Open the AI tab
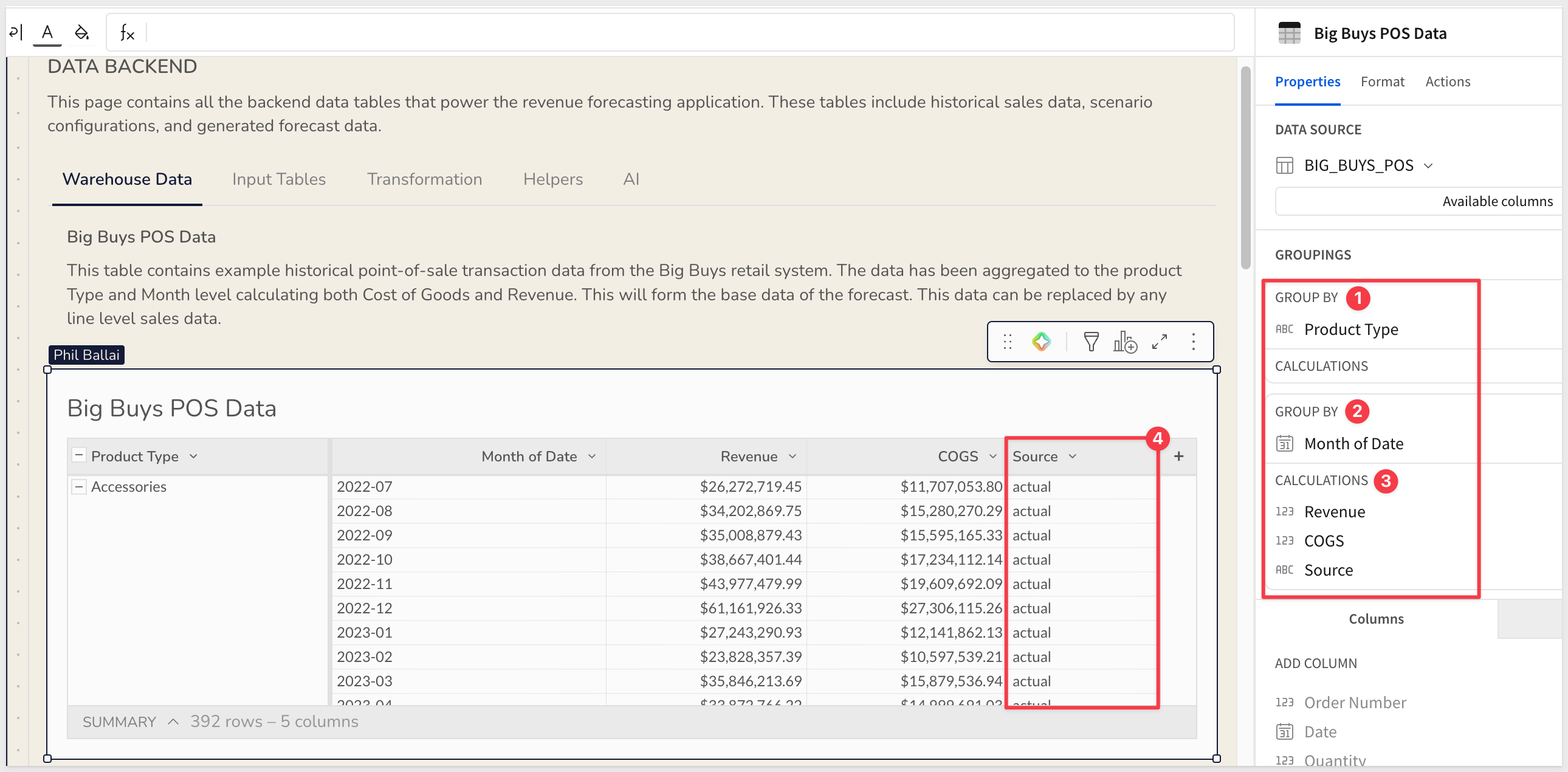 631,179
